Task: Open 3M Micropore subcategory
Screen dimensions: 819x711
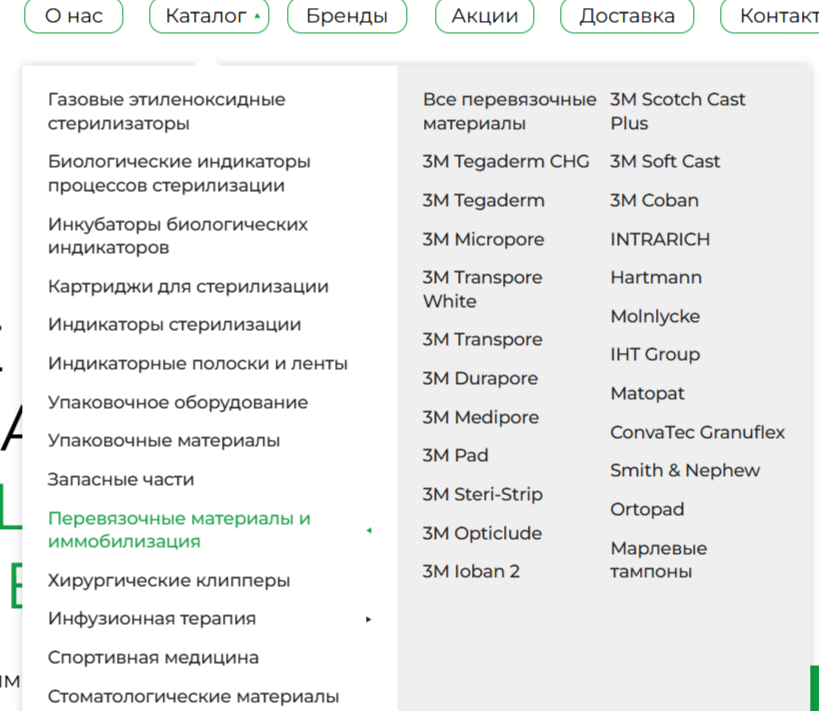Action: click(x=483, y=239)
